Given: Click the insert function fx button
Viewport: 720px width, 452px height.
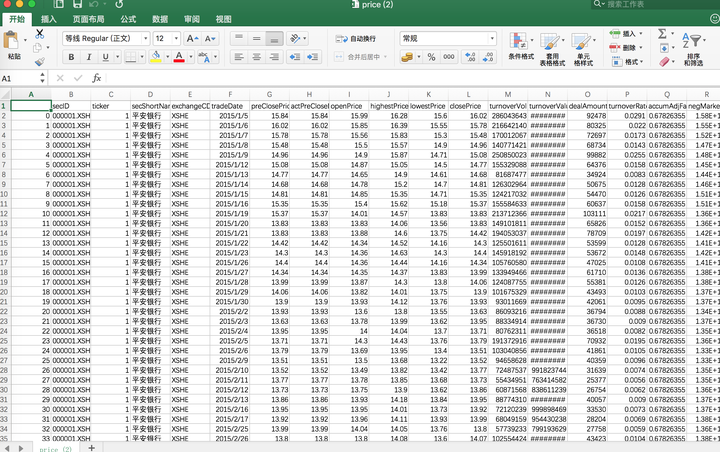Looking at the screenshot, I should 96,78.
